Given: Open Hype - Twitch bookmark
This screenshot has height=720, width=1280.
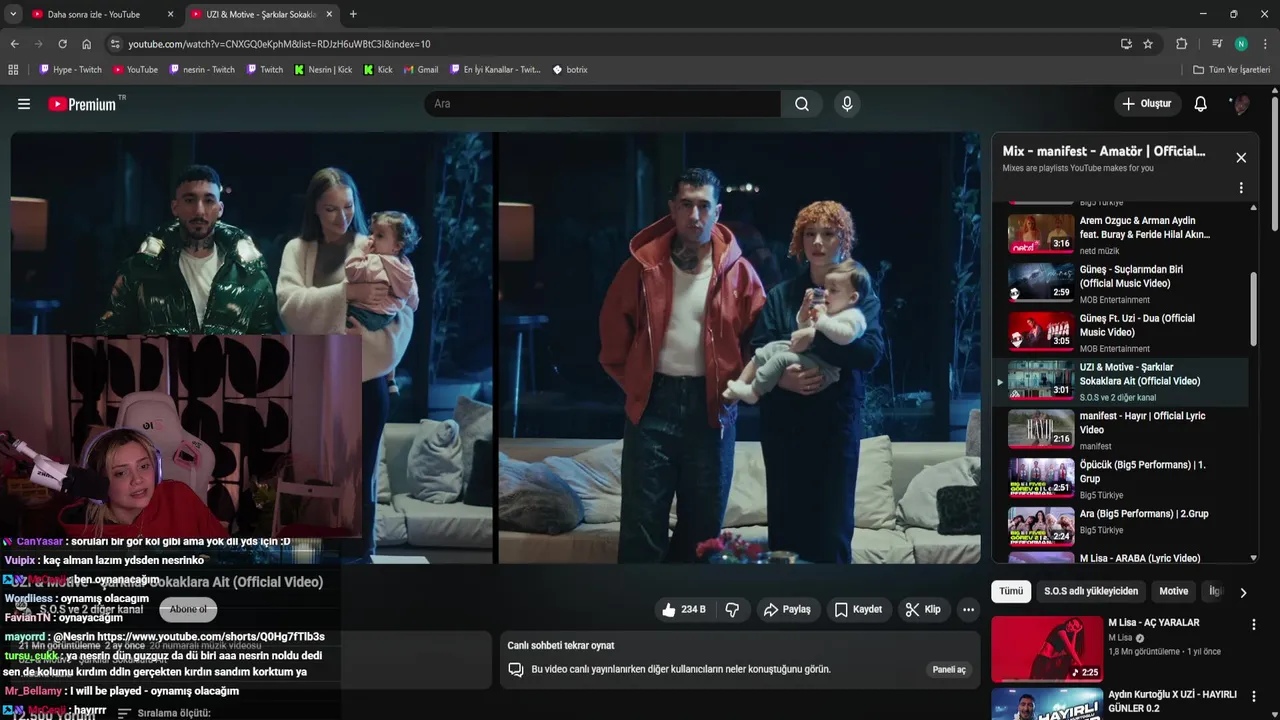Looking at the screenshot, I should point(70,70).
